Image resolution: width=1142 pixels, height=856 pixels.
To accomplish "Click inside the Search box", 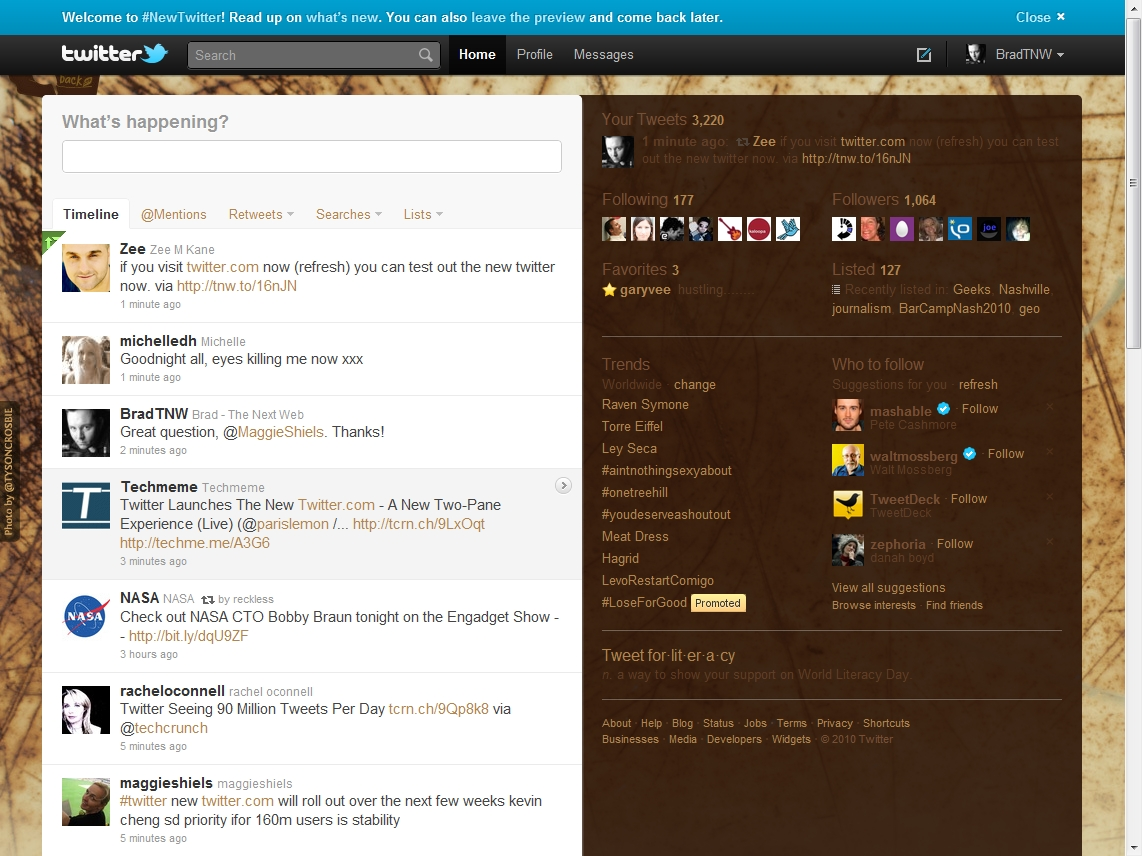I will [x=314, y=55].
